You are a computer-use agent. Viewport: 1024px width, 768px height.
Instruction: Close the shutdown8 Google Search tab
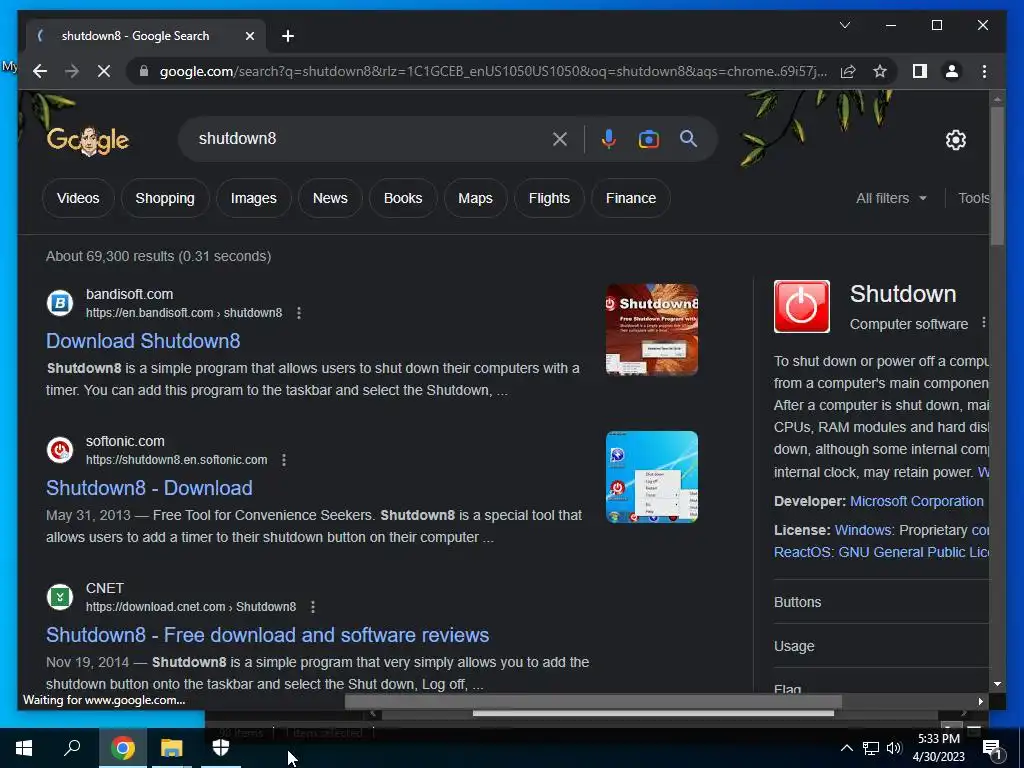249,36
